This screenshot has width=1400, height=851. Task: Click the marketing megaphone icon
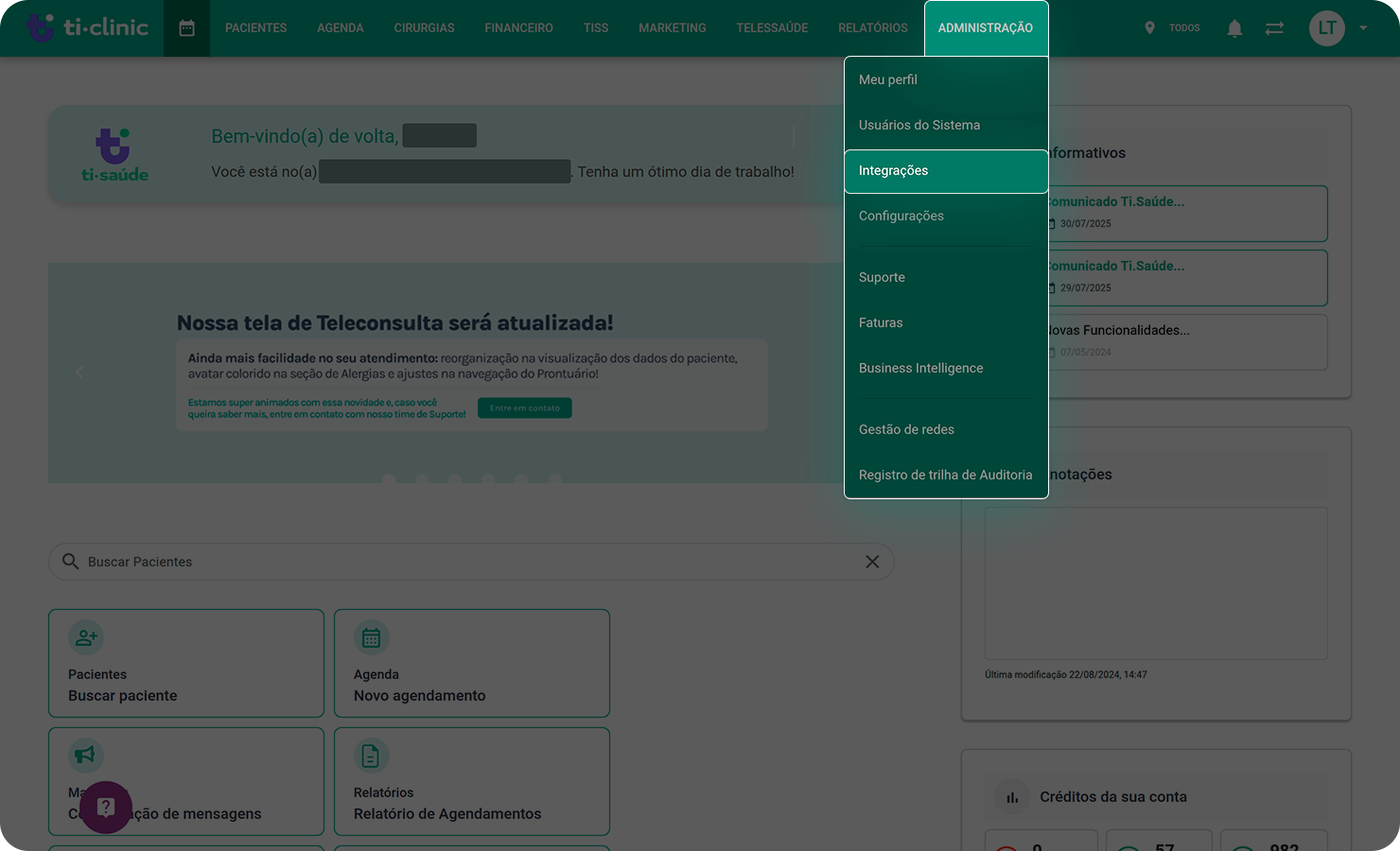point(85,755)
